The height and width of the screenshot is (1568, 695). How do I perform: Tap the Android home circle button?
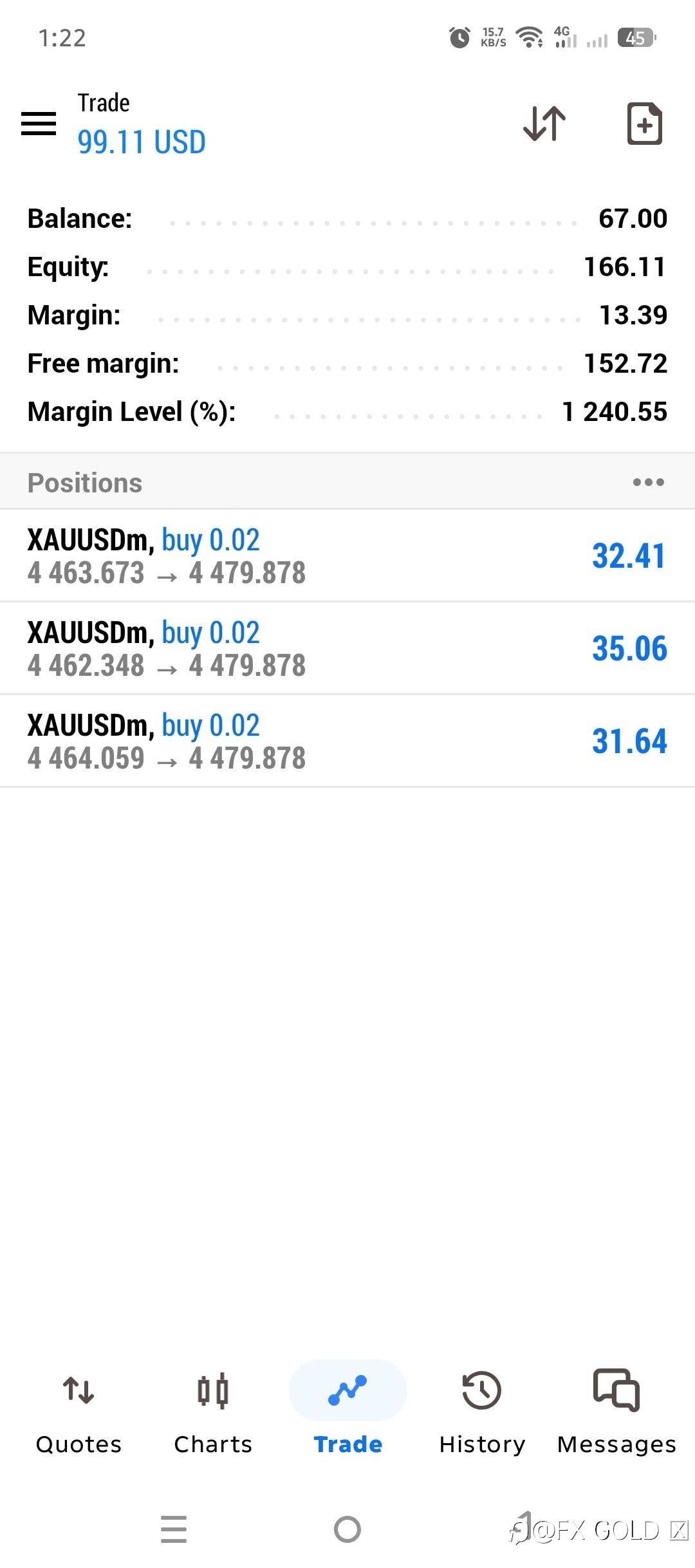(347, 1529)
